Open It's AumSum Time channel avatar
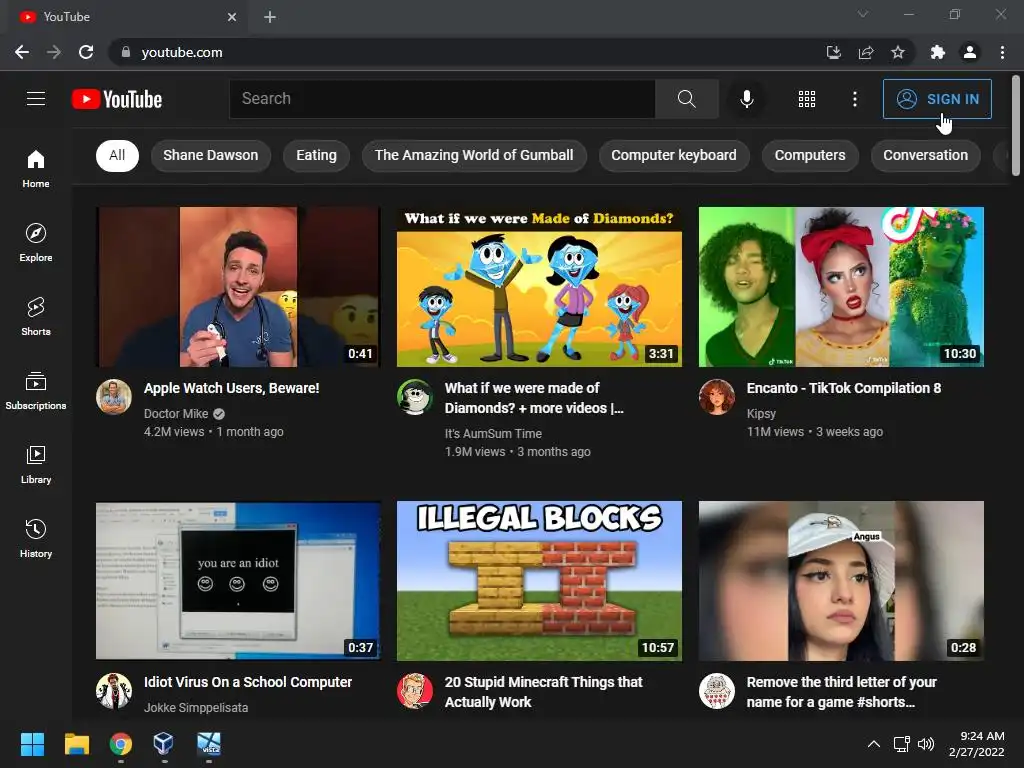The height and width of the screenshot is (768, 1024). pyautogui.click(x=415, y=396)
